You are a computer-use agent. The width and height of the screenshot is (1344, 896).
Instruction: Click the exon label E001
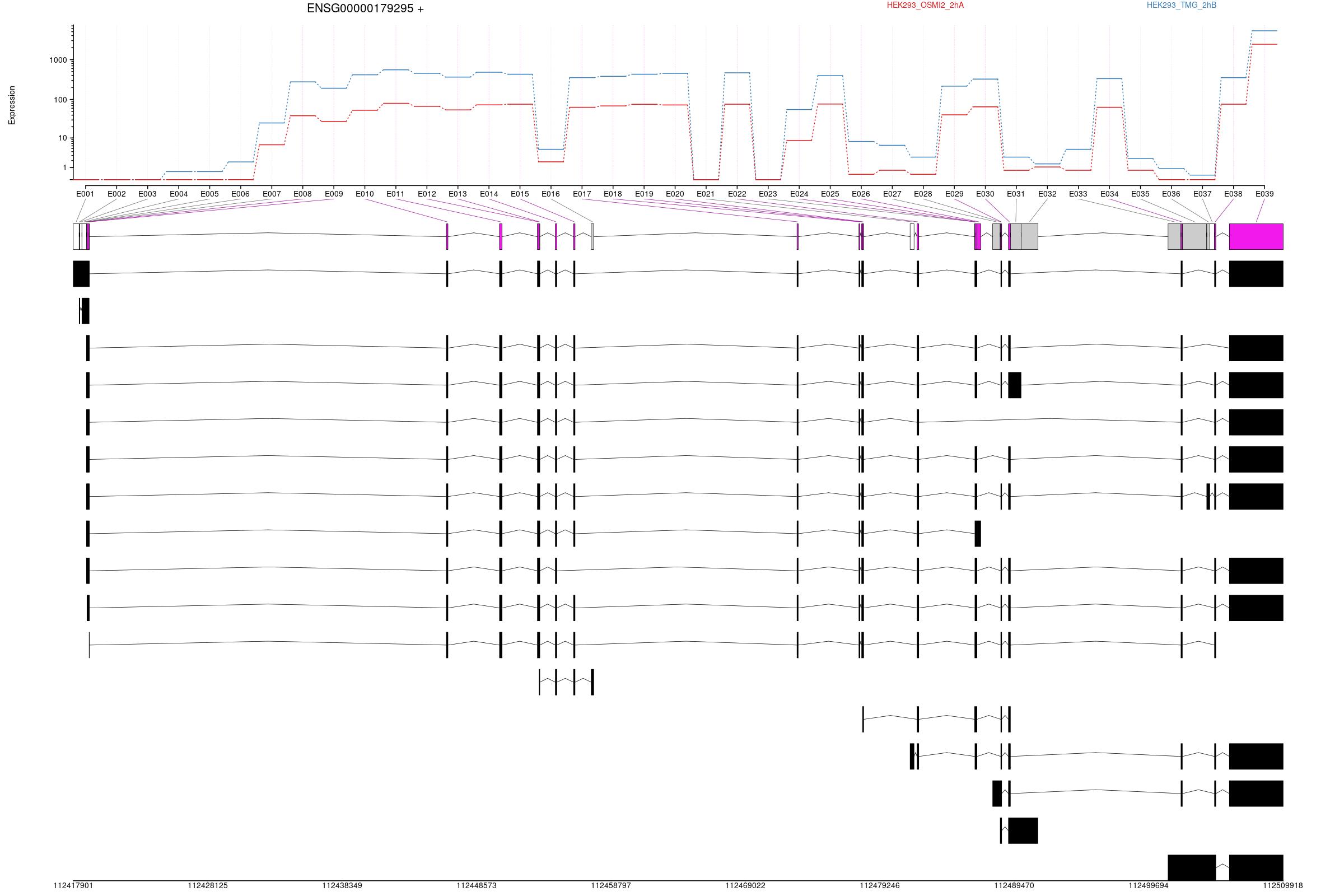85,194
